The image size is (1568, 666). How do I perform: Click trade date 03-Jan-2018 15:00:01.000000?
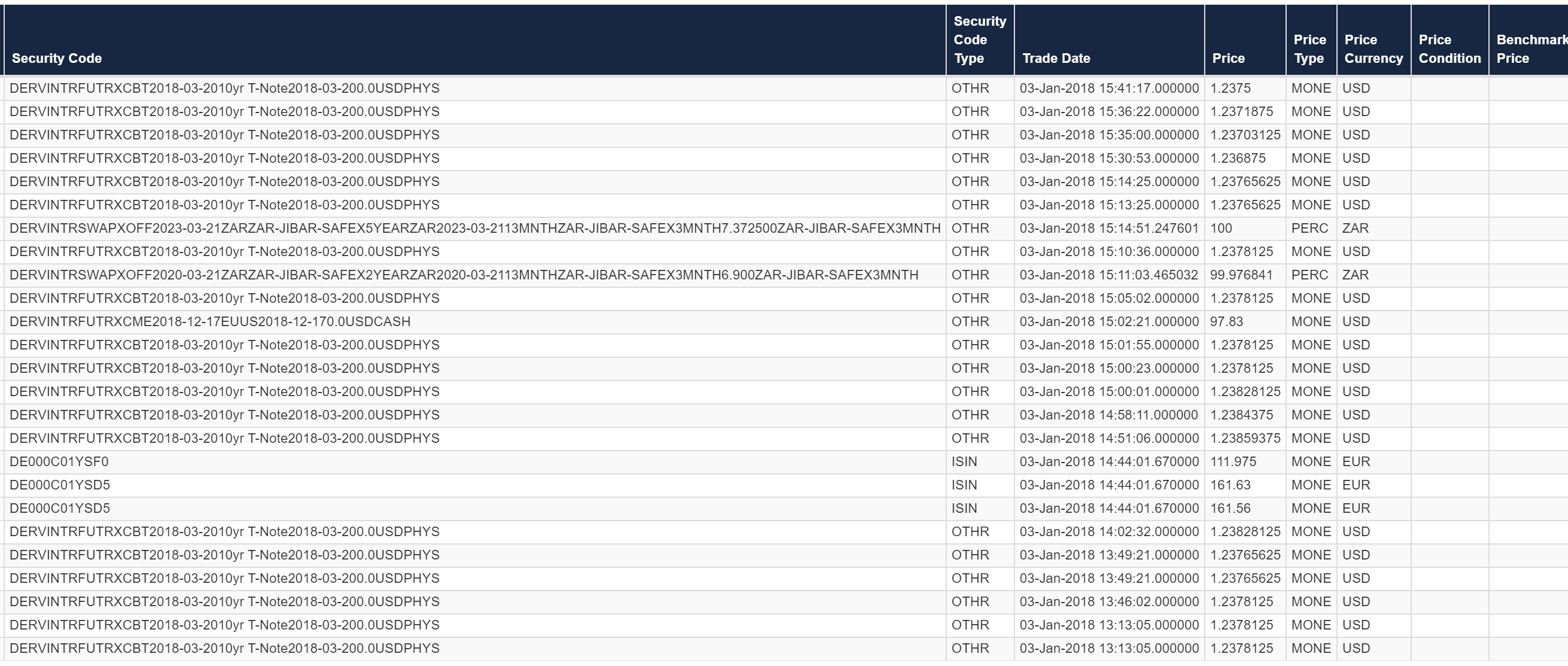(x=1109, y=391)
